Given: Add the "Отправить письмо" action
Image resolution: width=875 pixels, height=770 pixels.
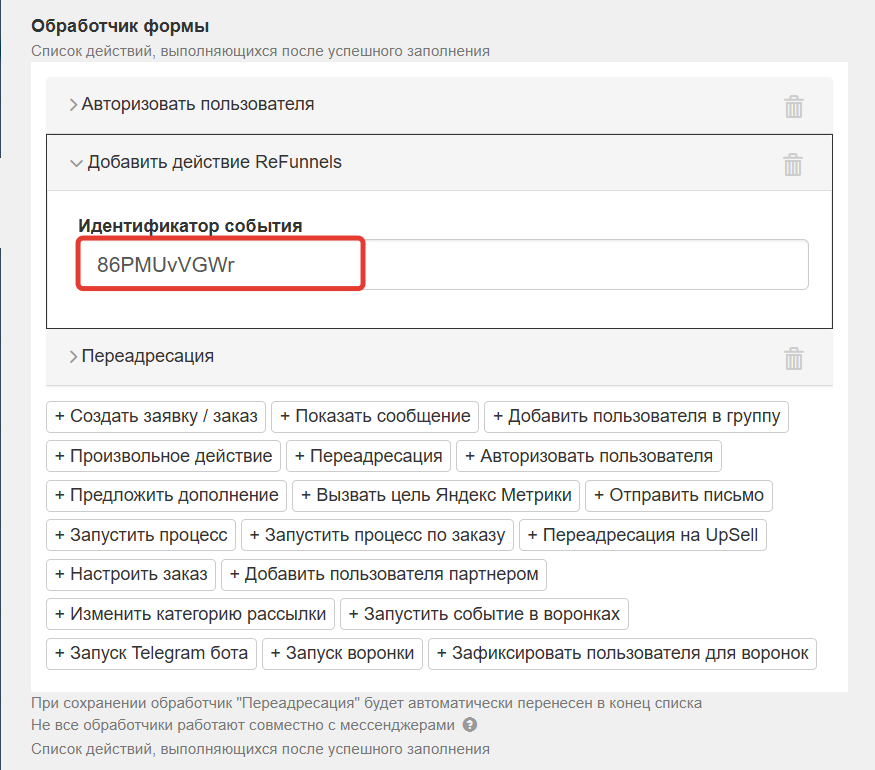Looking at the screenshot, I should click(x=678, y=495).
